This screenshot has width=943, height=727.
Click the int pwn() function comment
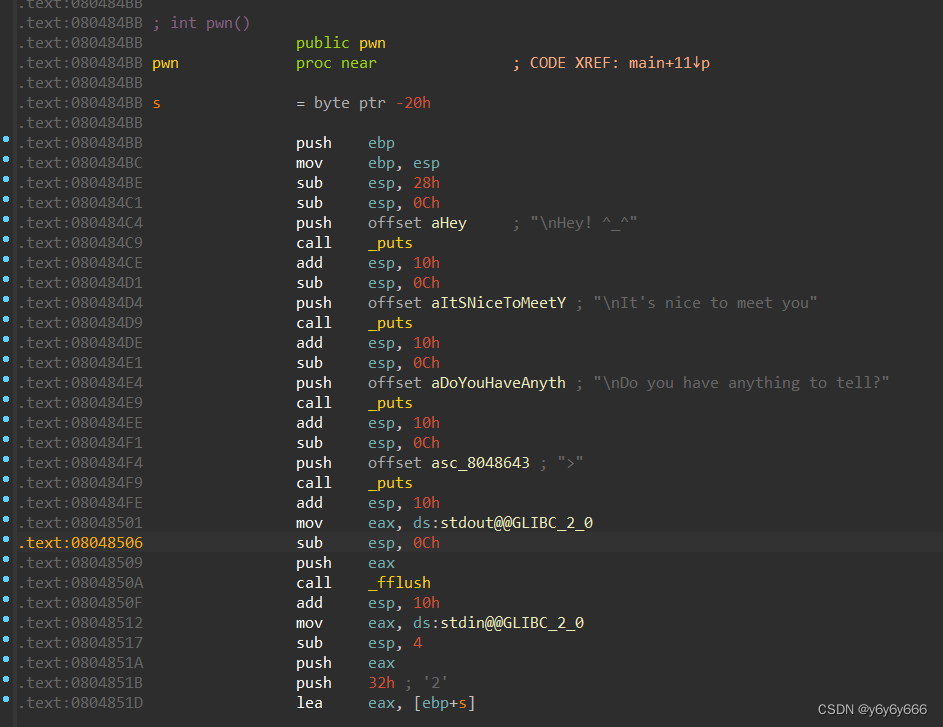(201, 23)
